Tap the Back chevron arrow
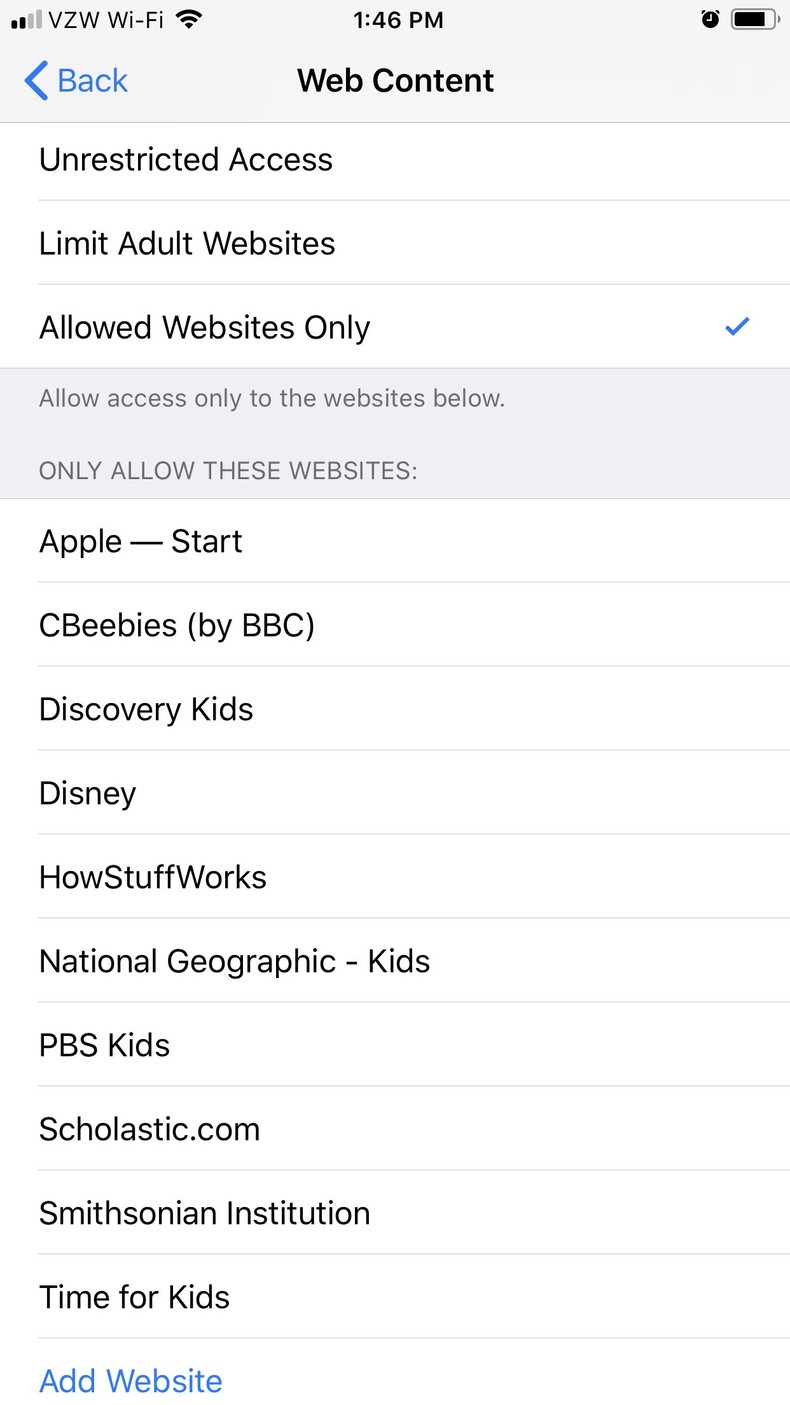The image size is (790, 1405). point(36,81)
